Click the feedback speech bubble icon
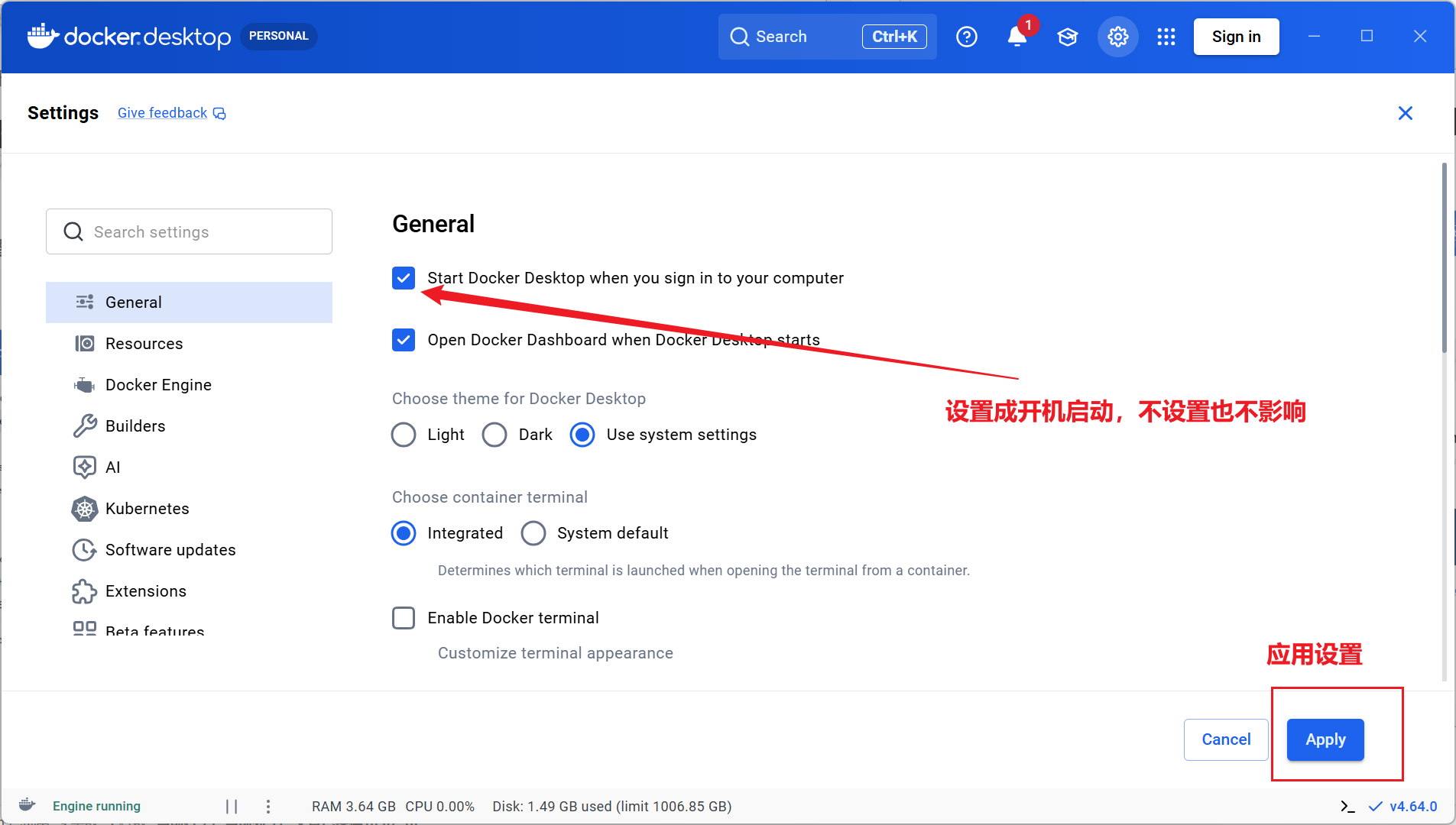This screenshot has width=1456, height=825. point(219,114)
